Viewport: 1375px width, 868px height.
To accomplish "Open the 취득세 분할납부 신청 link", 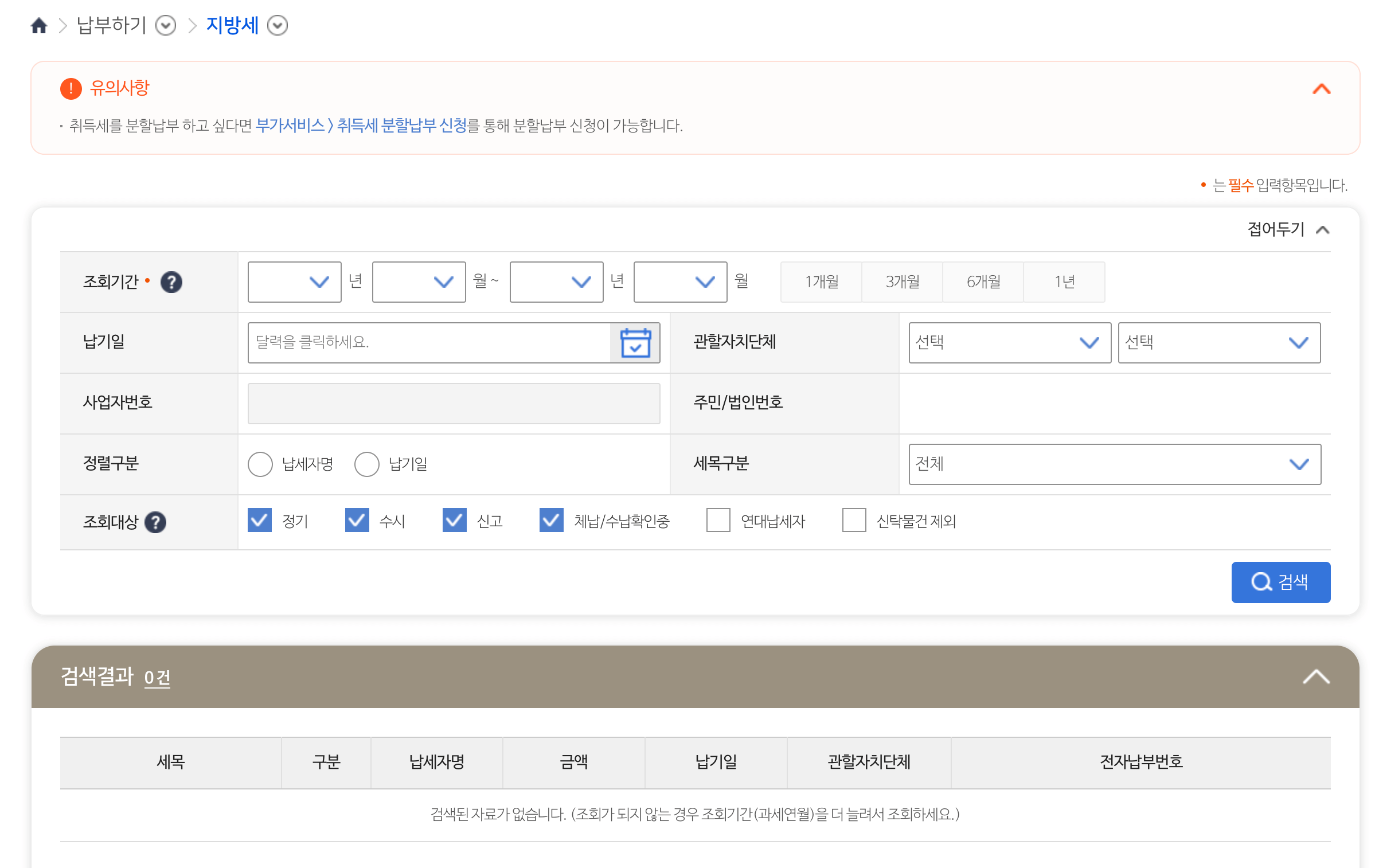I will [401, 127].
